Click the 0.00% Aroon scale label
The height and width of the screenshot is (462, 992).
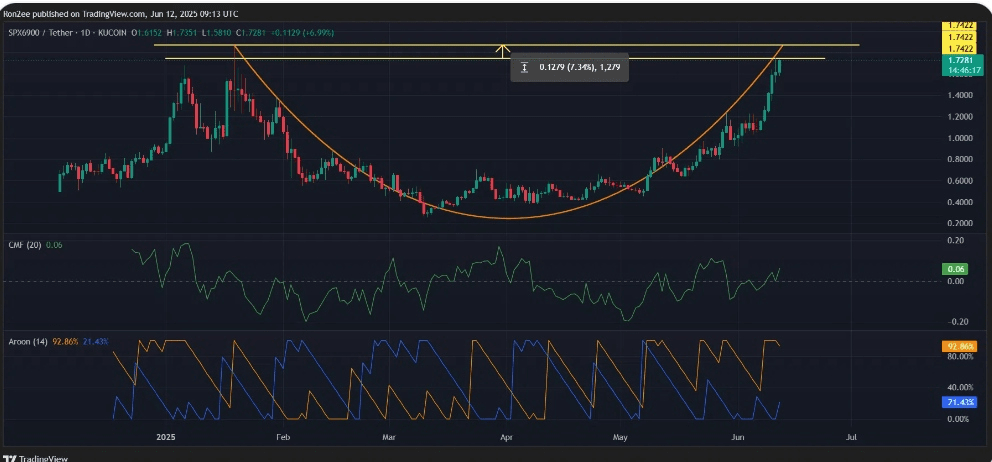coord(958,418)
